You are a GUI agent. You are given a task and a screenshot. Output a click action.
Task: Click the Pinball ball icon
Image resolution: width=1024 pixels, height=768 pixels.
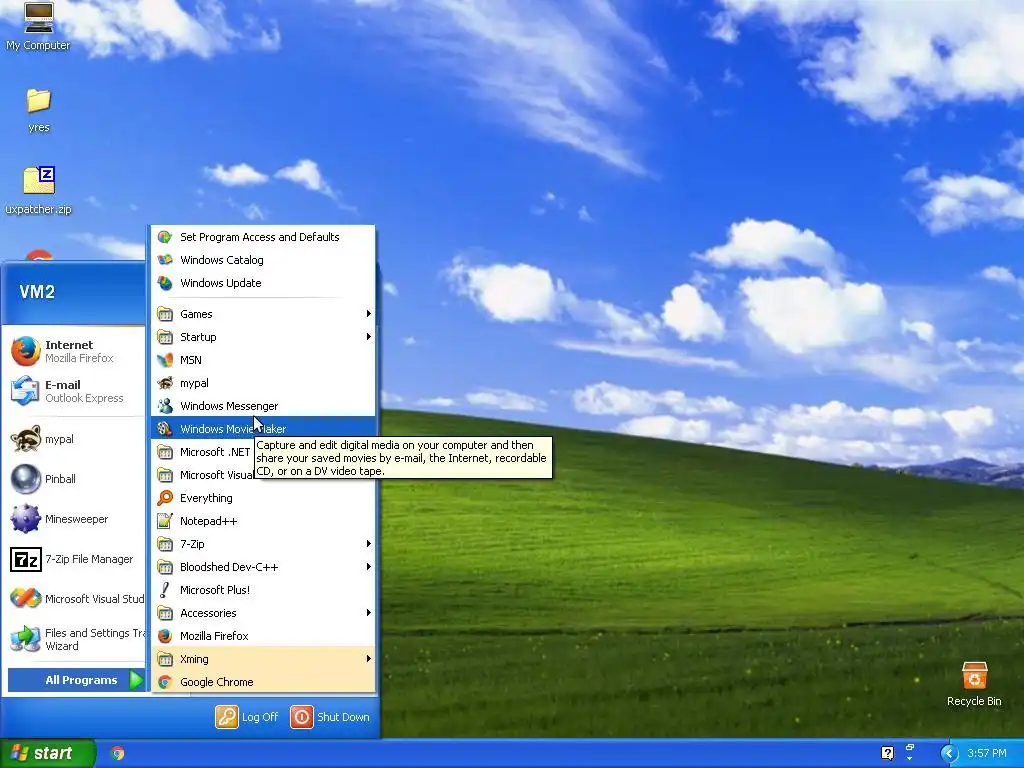(x=25, y=479)
